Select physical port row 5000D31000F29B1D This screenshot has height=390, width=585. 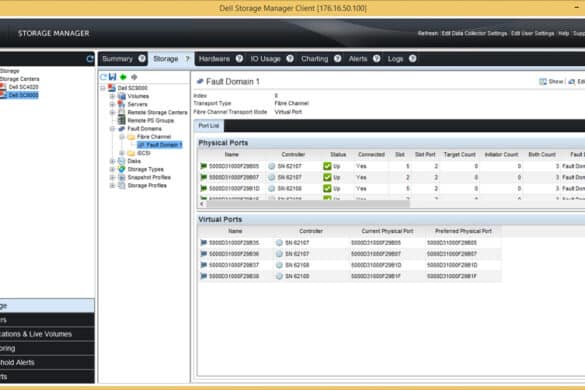pyautogui.click(x=391, y=188)
